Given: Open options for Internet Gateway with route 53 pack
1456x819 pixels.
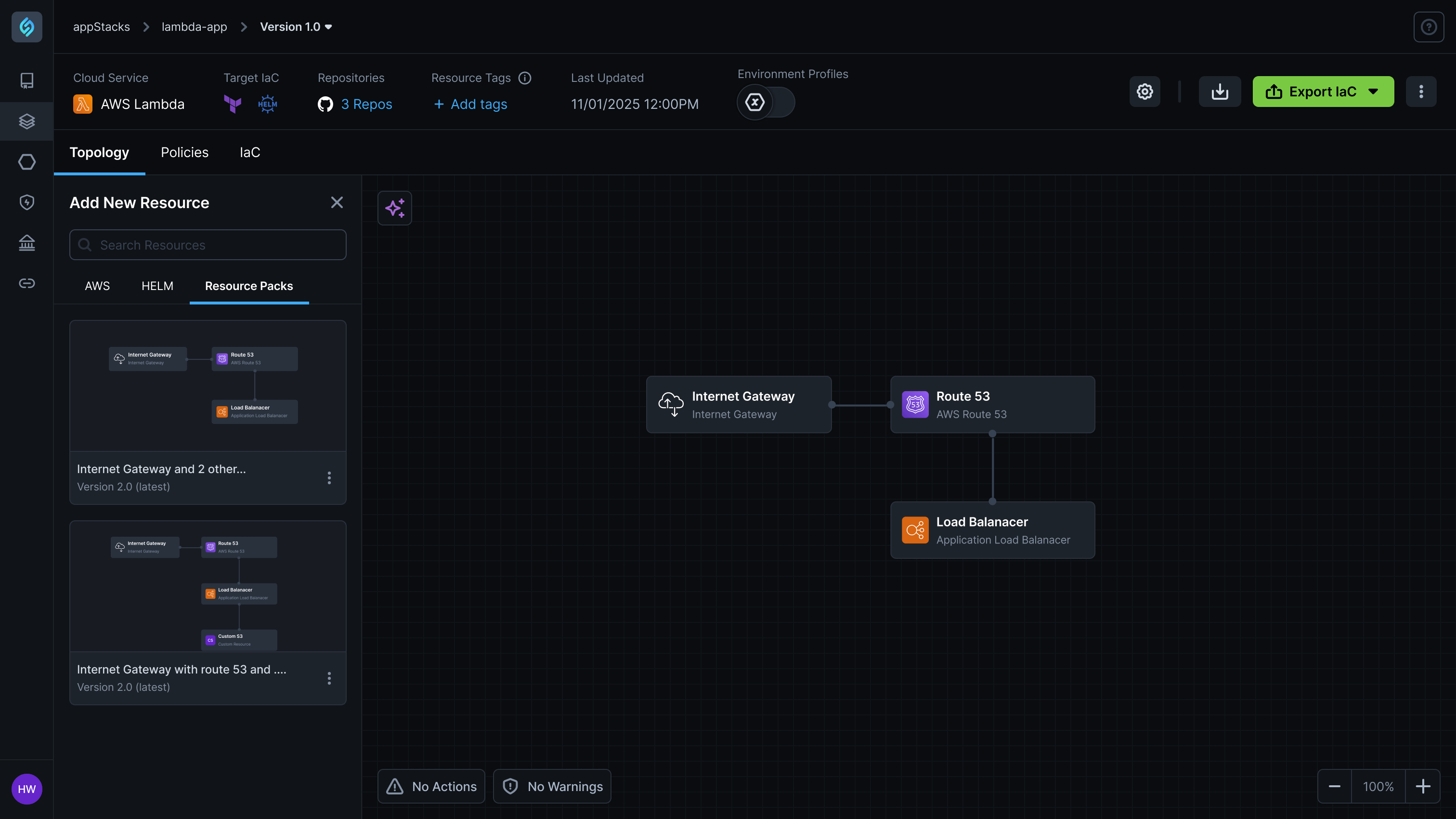Looking at the screenshot, I should pyautogui.click(x=329, y=678).
